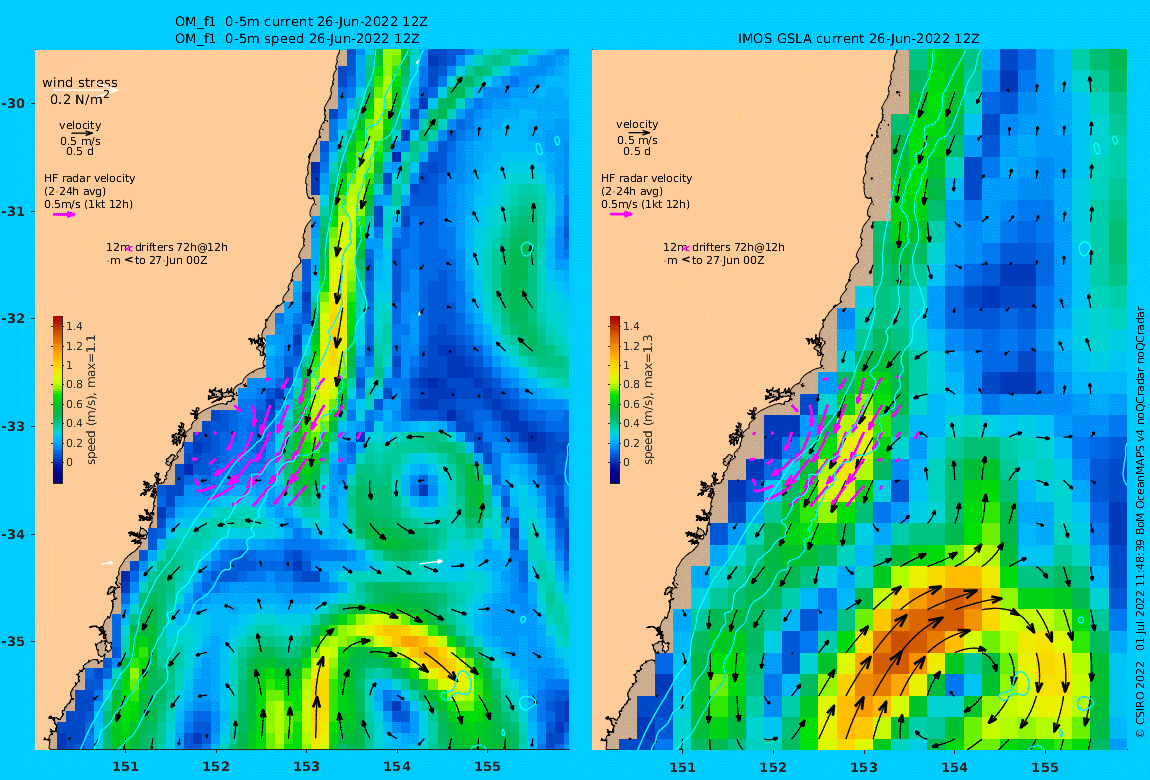Viewport: 1150px width, 780px height.
Task: Click the white wind stress arrow near 154.5E, 34S
Action: point(431,562)
